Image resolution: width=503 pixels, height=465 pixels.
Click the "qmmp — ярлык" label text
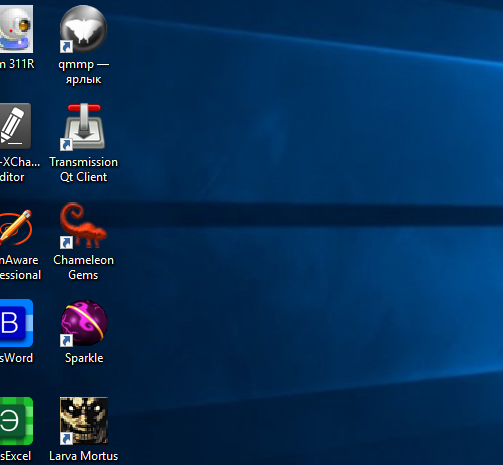click(x=84, y=72)
